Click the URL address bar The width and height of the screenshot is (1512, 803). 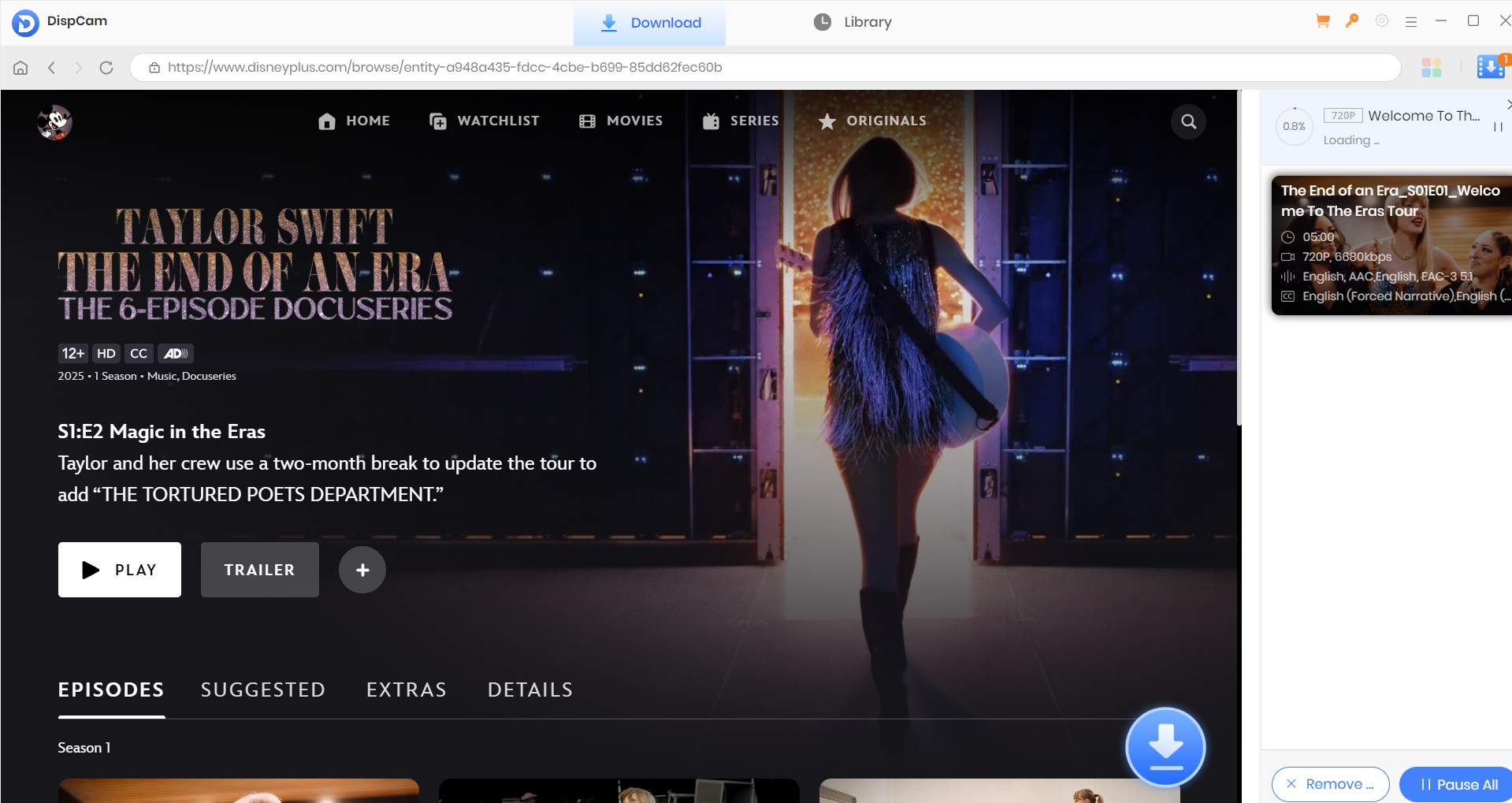pos(764,68)
